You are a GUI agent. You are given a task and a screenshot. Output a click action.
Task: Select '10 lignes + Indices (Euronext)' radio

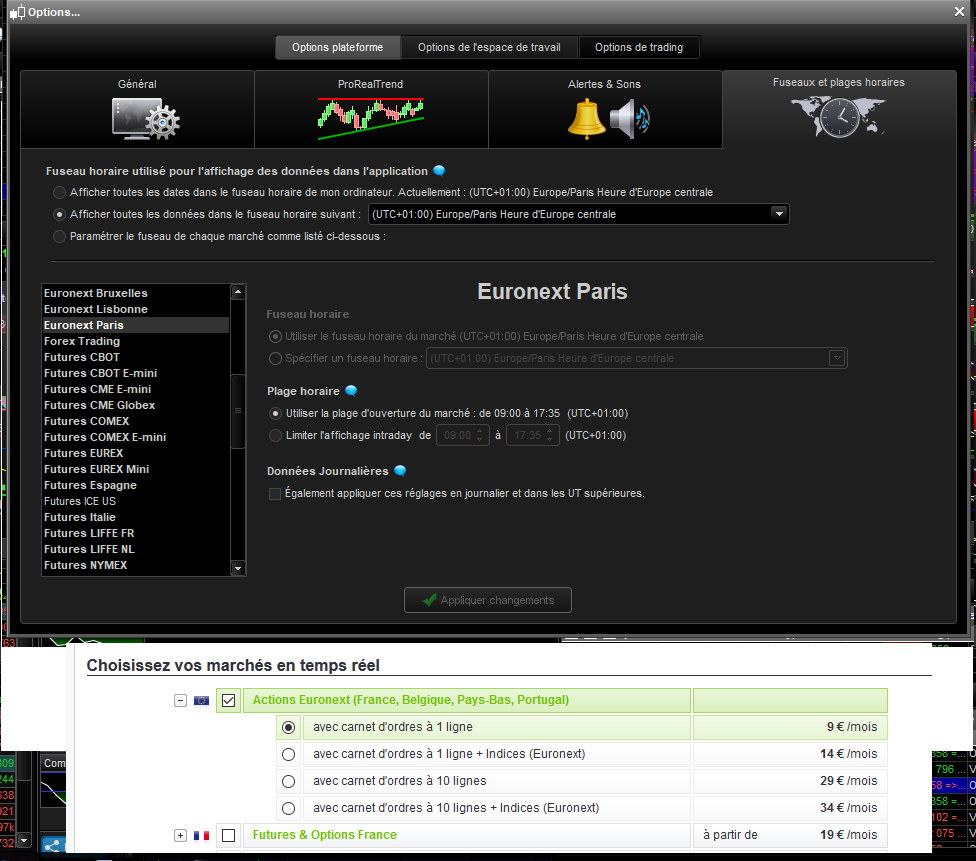(x=288, y=808)
